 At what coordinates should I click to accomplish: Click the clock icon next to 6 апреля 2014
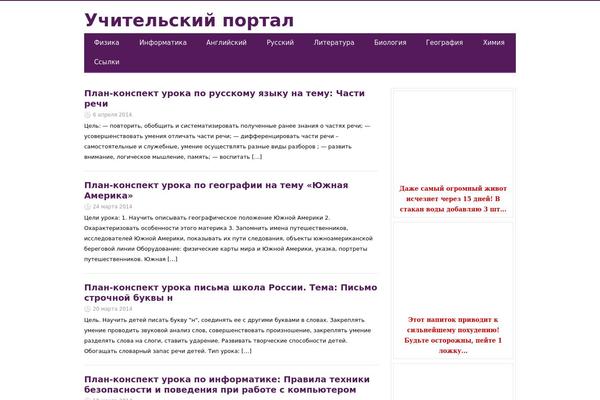click(87, 114)
